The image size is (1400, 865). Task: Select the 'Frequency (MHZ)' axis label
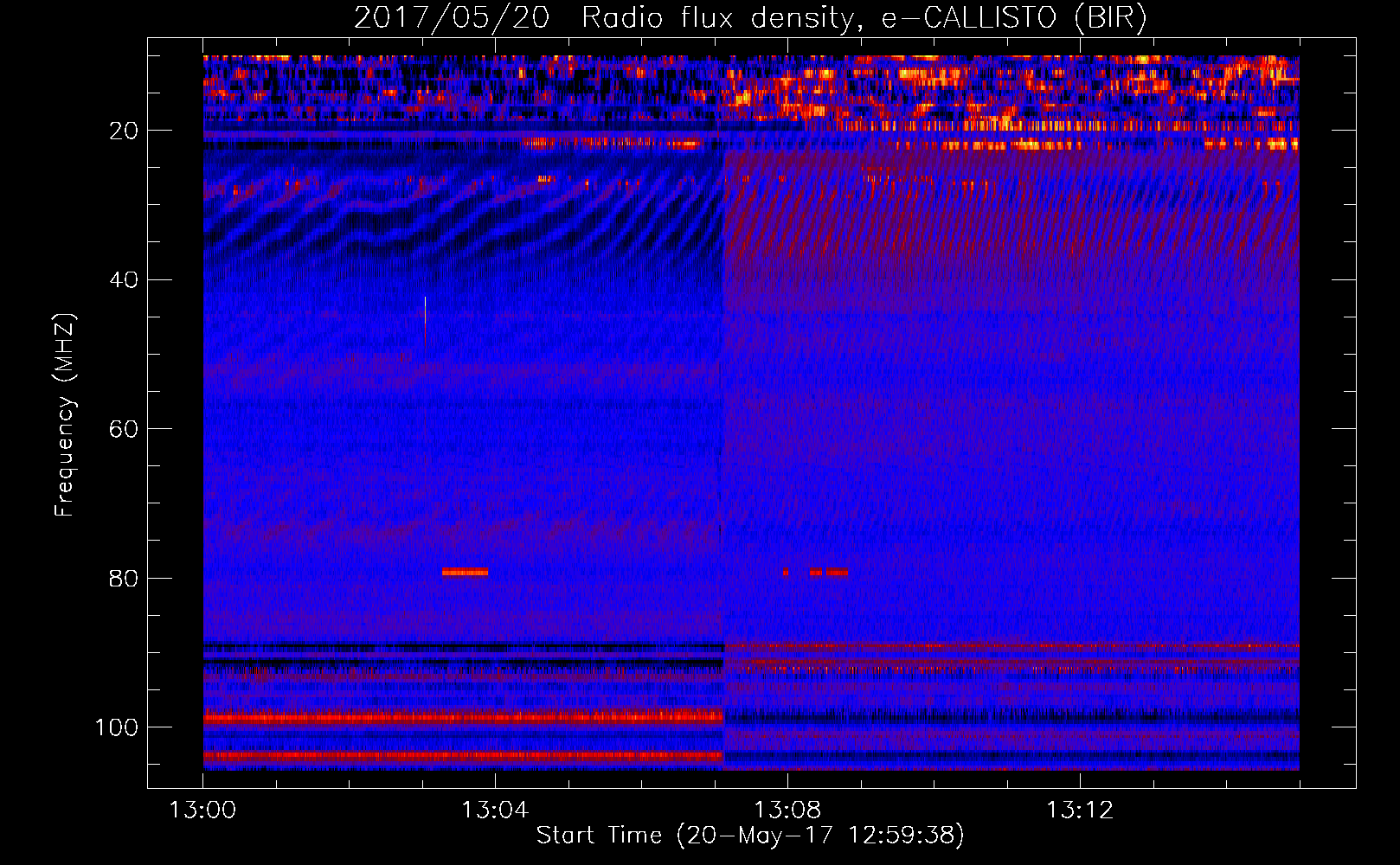[64, 414]
